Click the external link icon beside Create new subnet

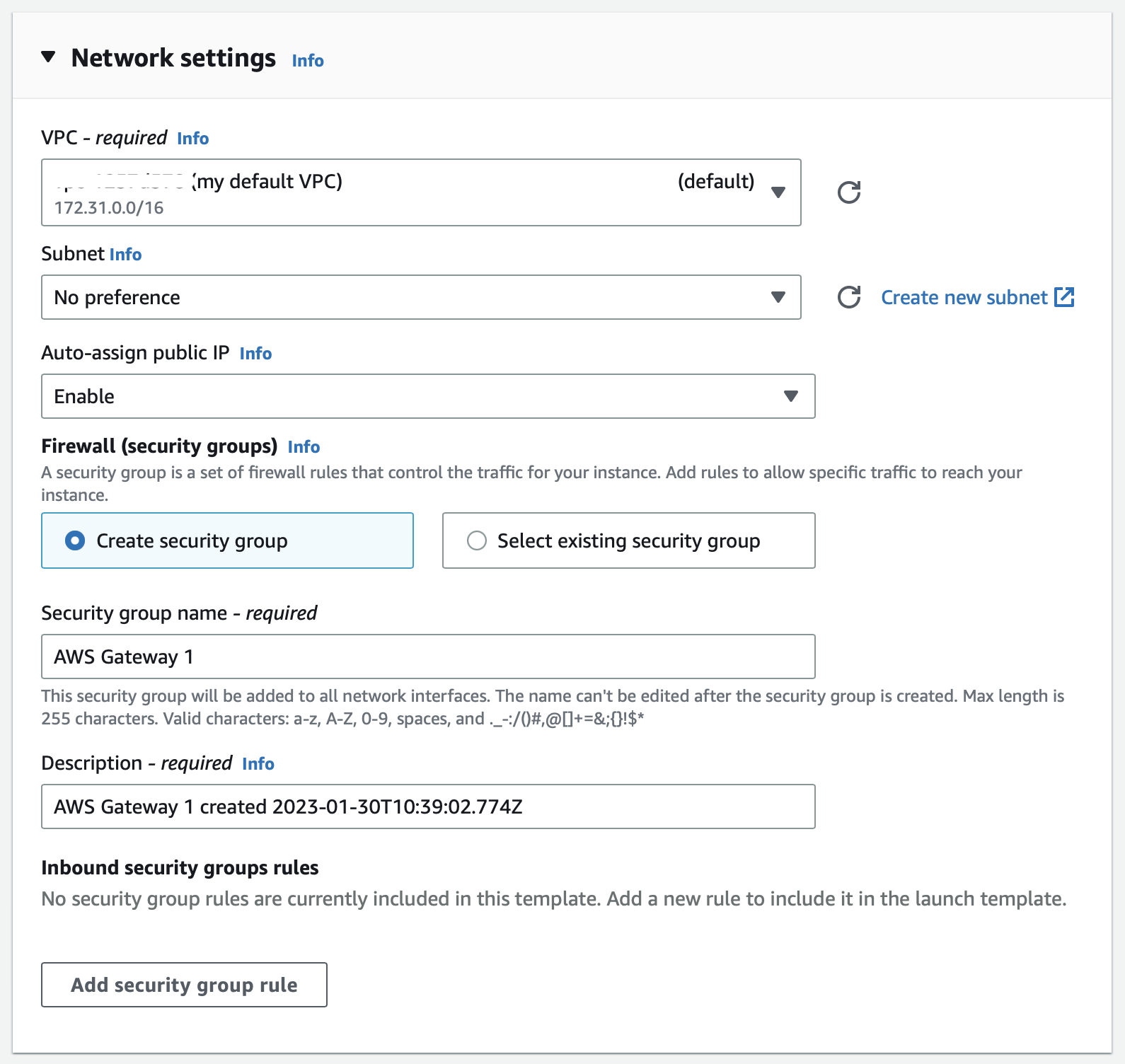click(1066, 297)
